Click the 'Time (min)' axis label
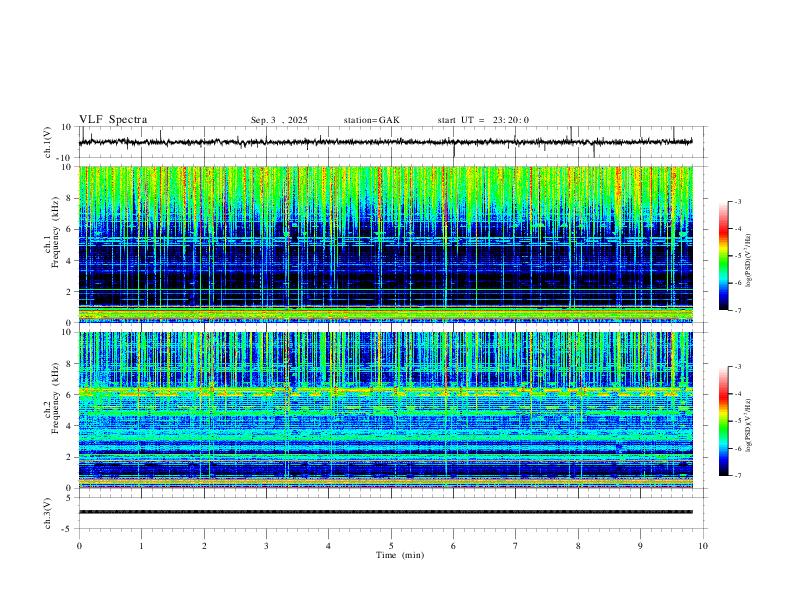Image resolution: width=792 pixels, height=612 pixels. click(400, 555)
